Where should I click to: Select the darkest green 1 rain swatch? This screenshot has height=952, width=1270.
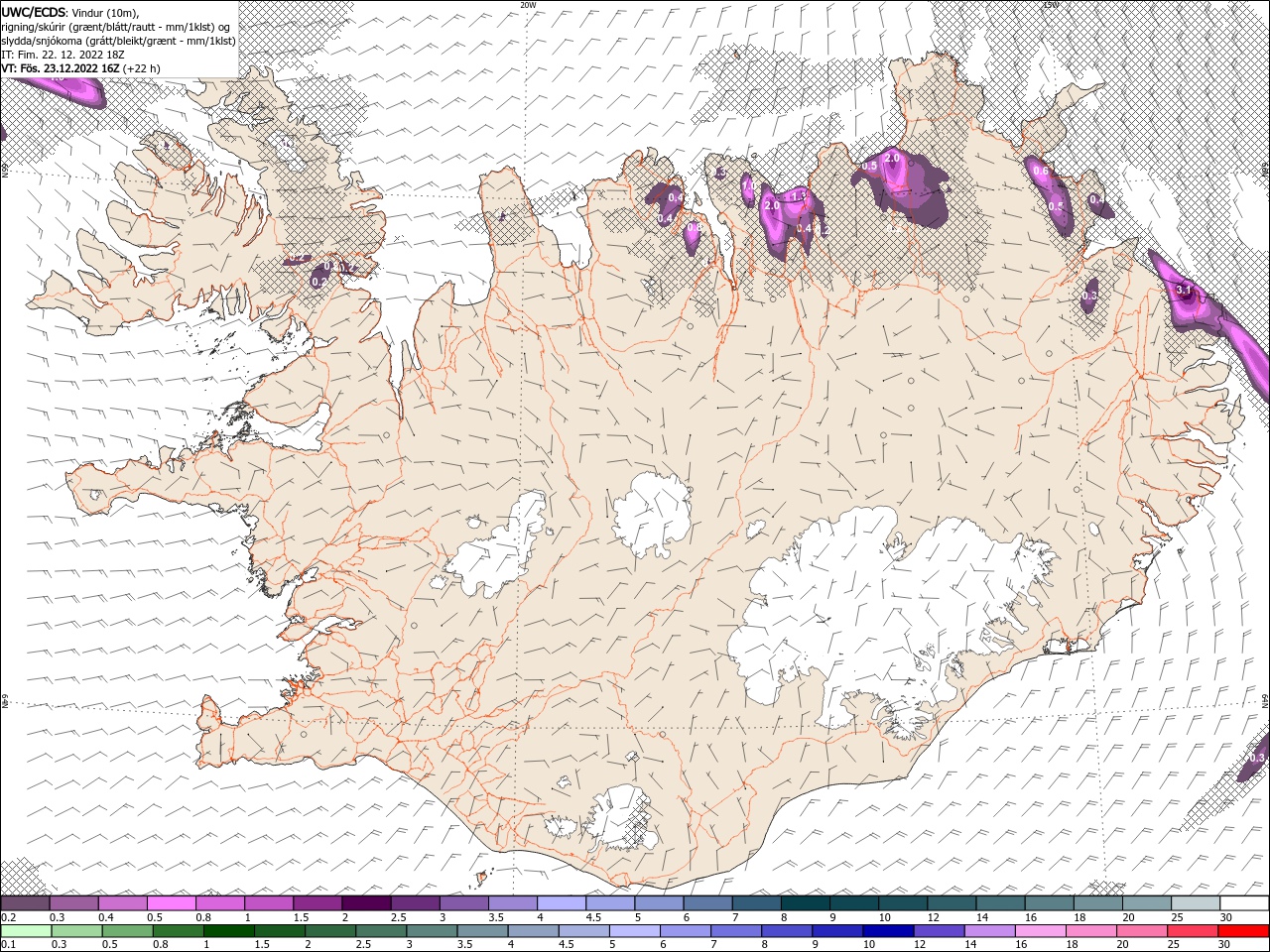[x=229, y=931]
